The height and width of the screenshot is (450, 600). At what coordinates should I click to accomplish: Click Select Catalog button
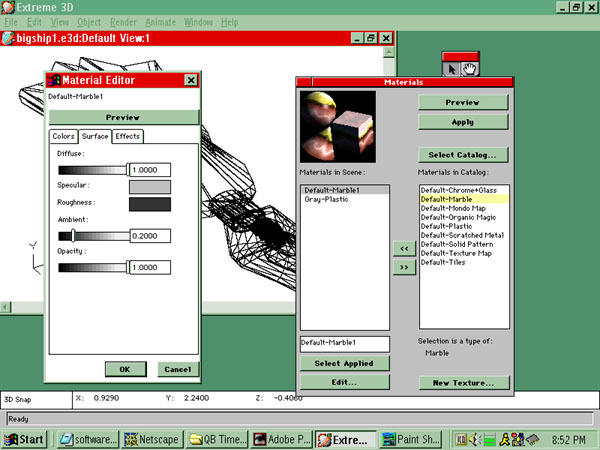click(x=463, y=155)
